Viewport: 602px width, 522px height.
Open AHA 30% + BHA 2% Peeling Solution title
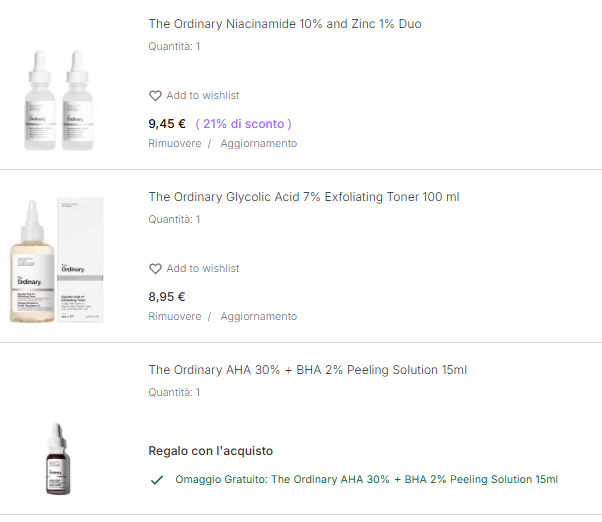[308, 370]
